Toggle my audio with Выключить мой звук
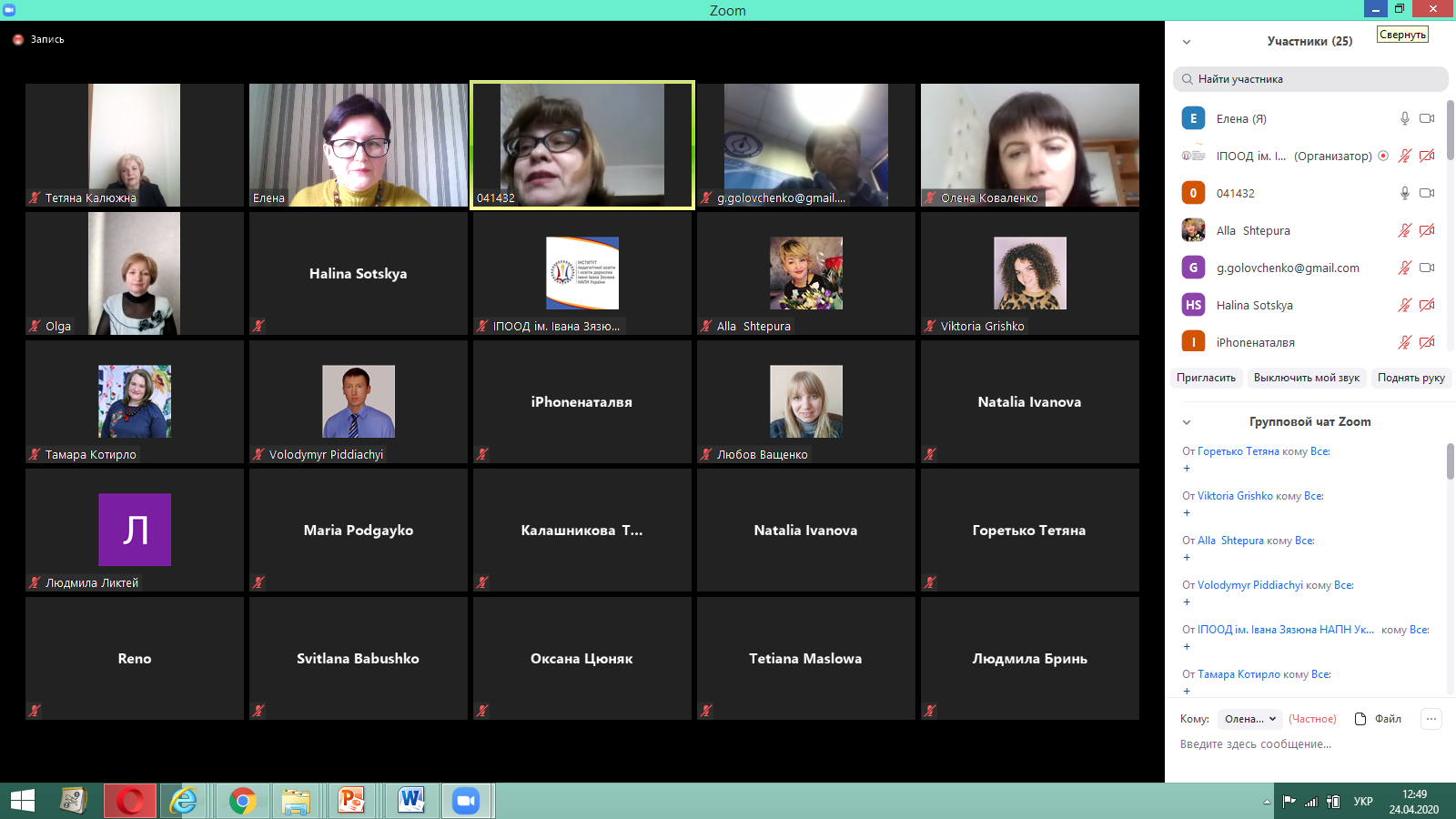 coord(1306,378)
